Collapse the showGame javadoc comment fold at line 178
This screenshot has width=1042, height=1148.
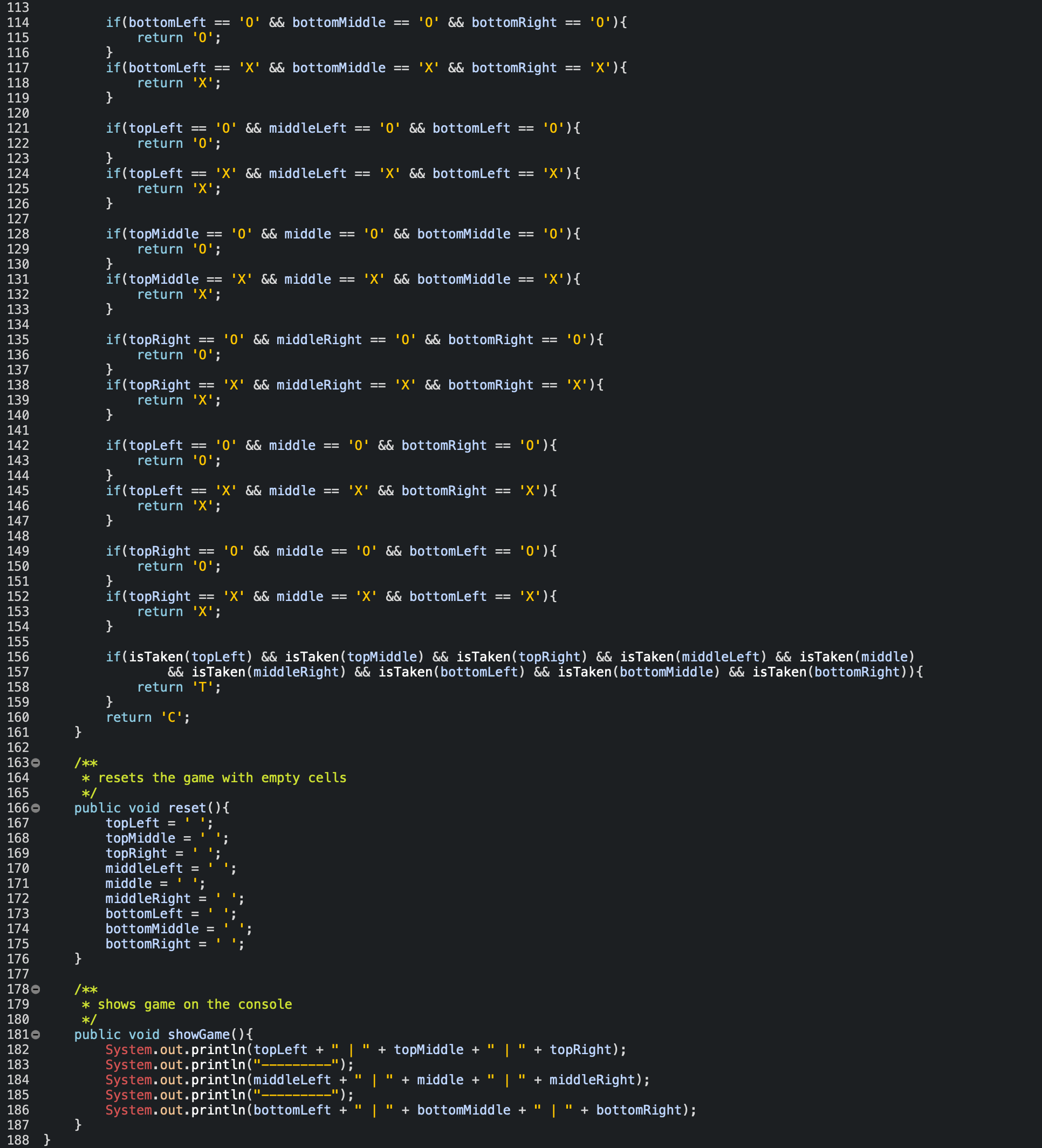(x=36, y=989)
